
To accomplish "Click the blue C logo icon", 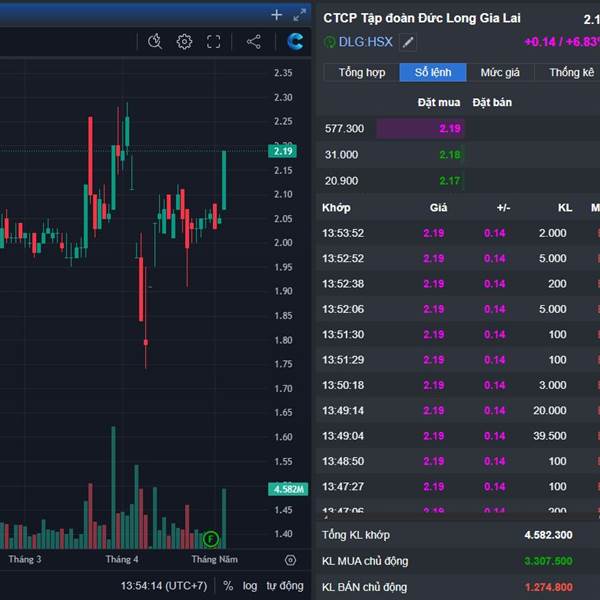I will click(295, 41).
